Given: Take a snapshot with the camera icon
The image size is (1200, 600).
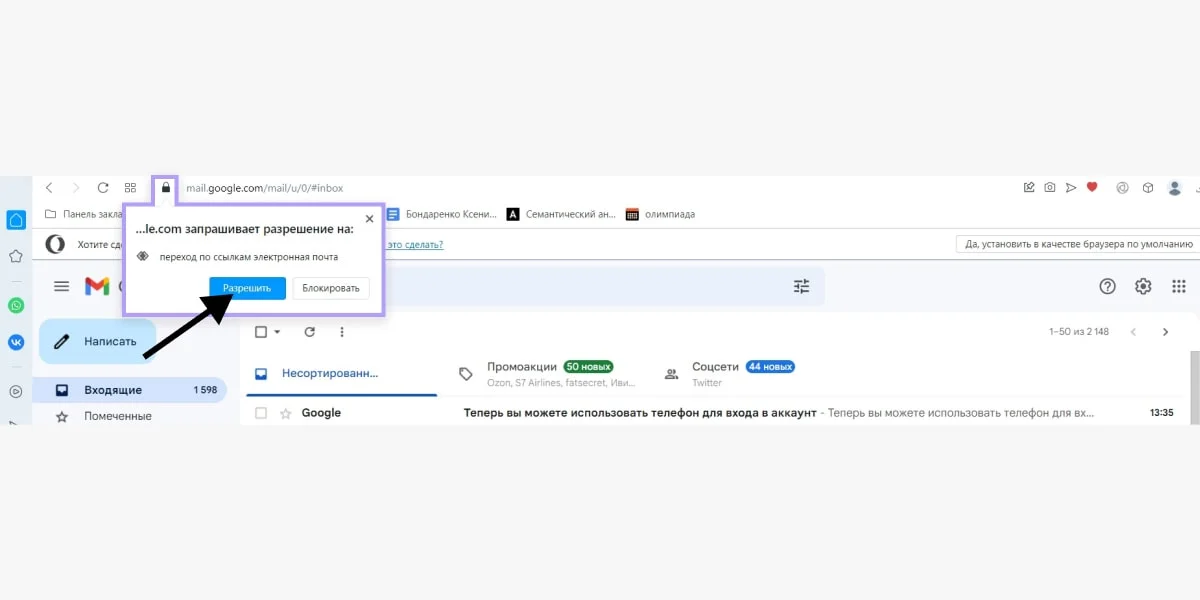Looking at the screenshot, I should [1049, 187].
